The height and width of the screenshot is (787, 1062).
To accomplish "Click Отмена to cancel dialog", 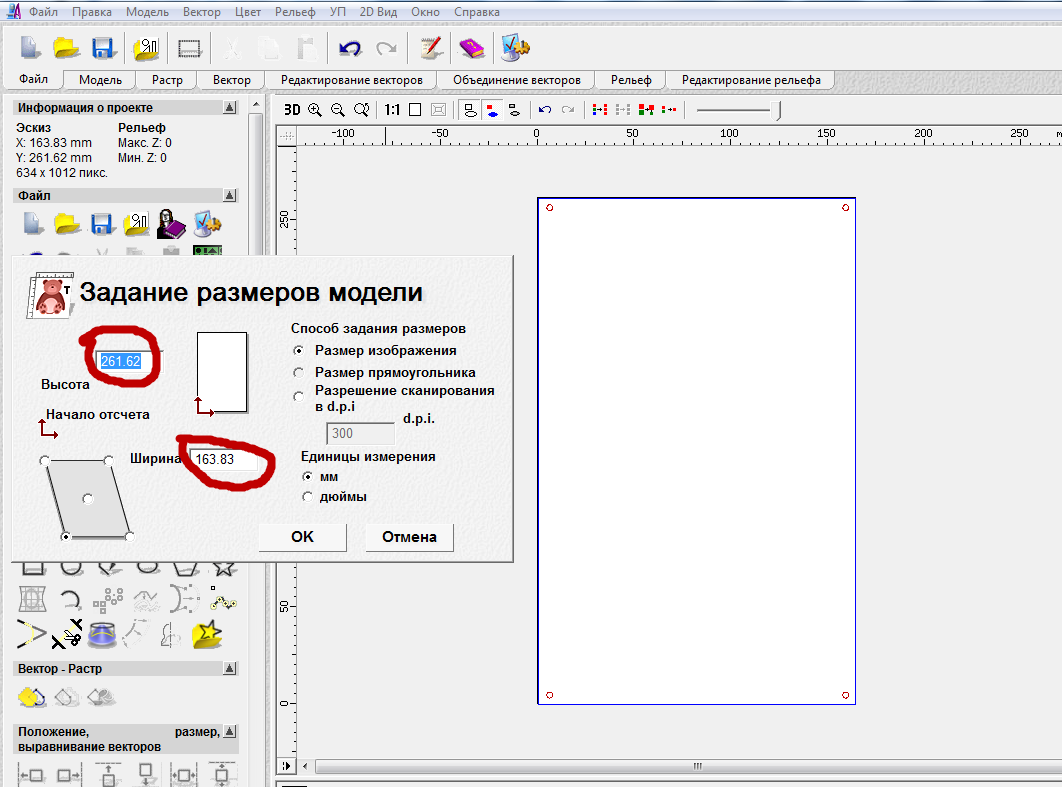I will (409, 537).
